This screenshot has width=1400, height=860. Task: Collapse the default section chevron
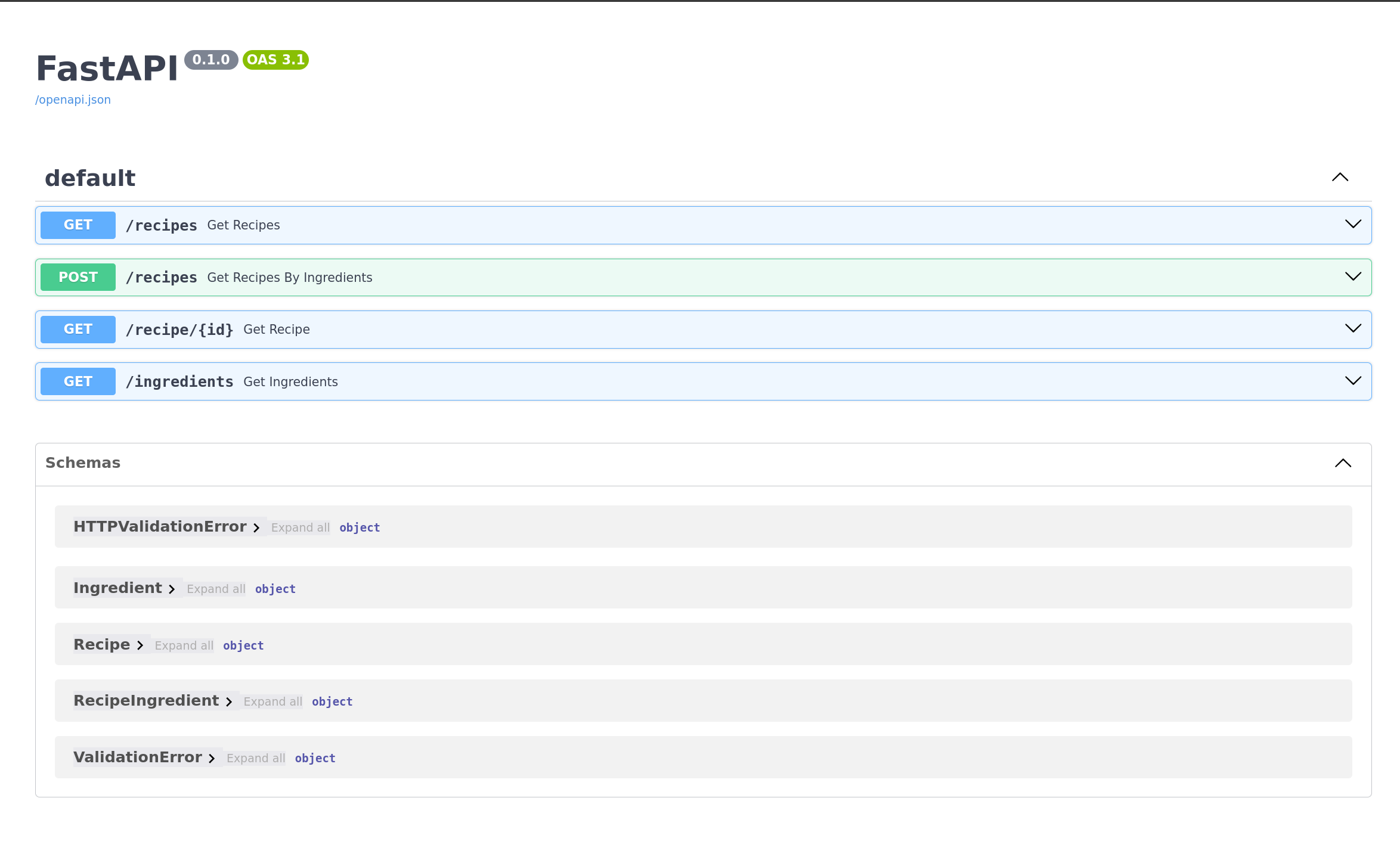point(1340,178)
